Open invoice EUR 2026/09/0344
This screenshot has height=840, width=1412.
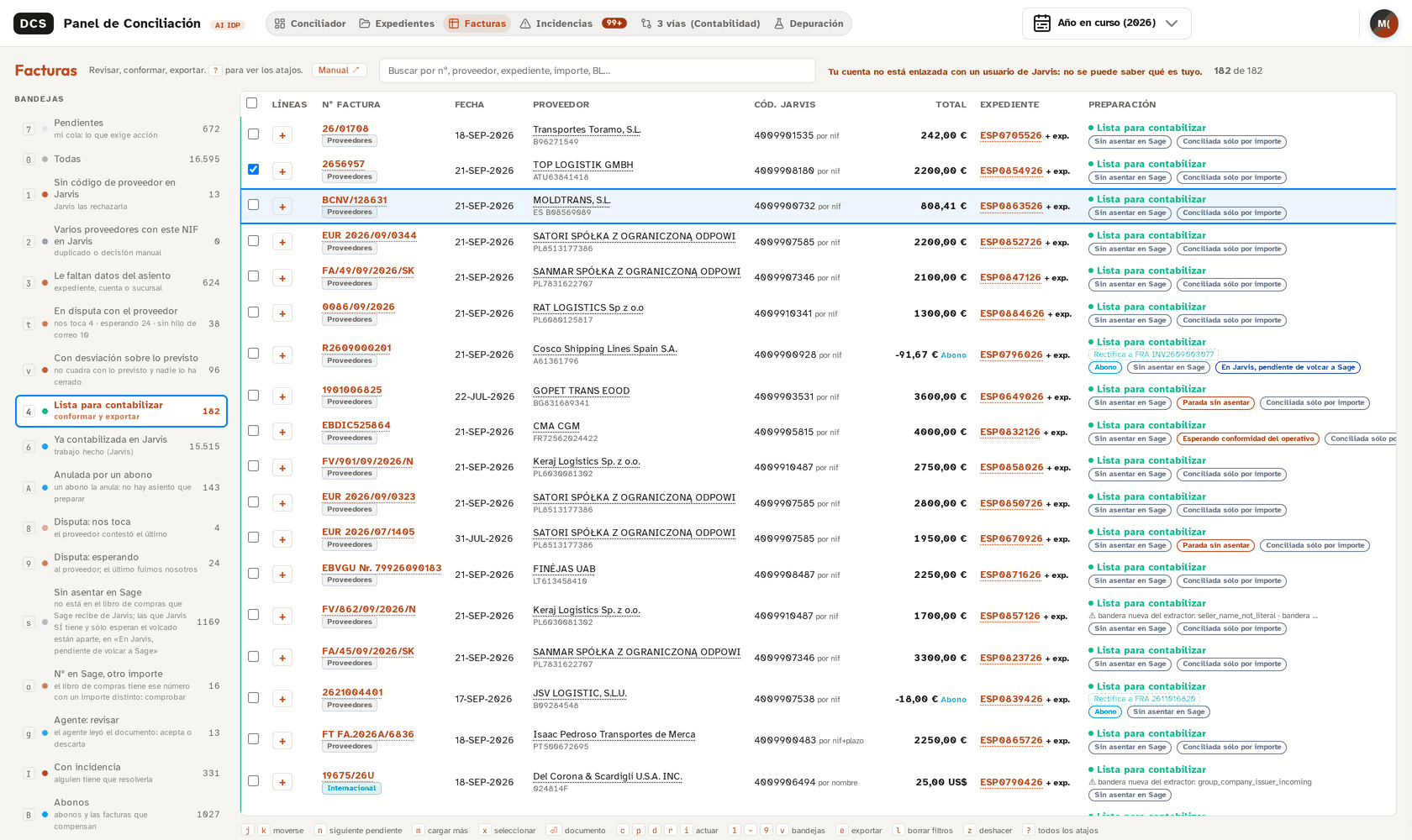tap(369, 235)
